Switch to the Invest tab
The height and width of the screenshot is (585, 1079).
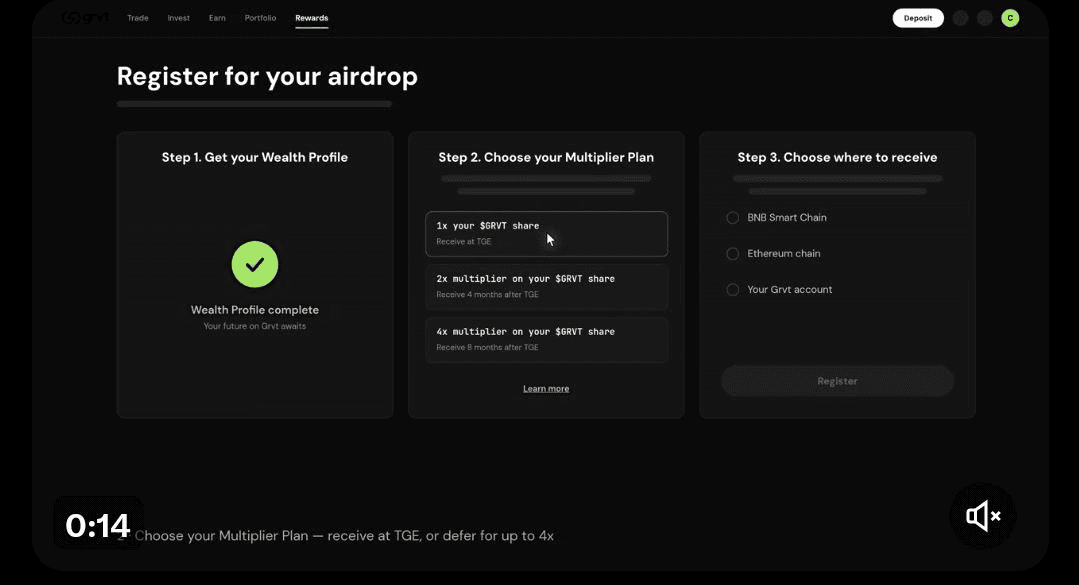(178, 18)
